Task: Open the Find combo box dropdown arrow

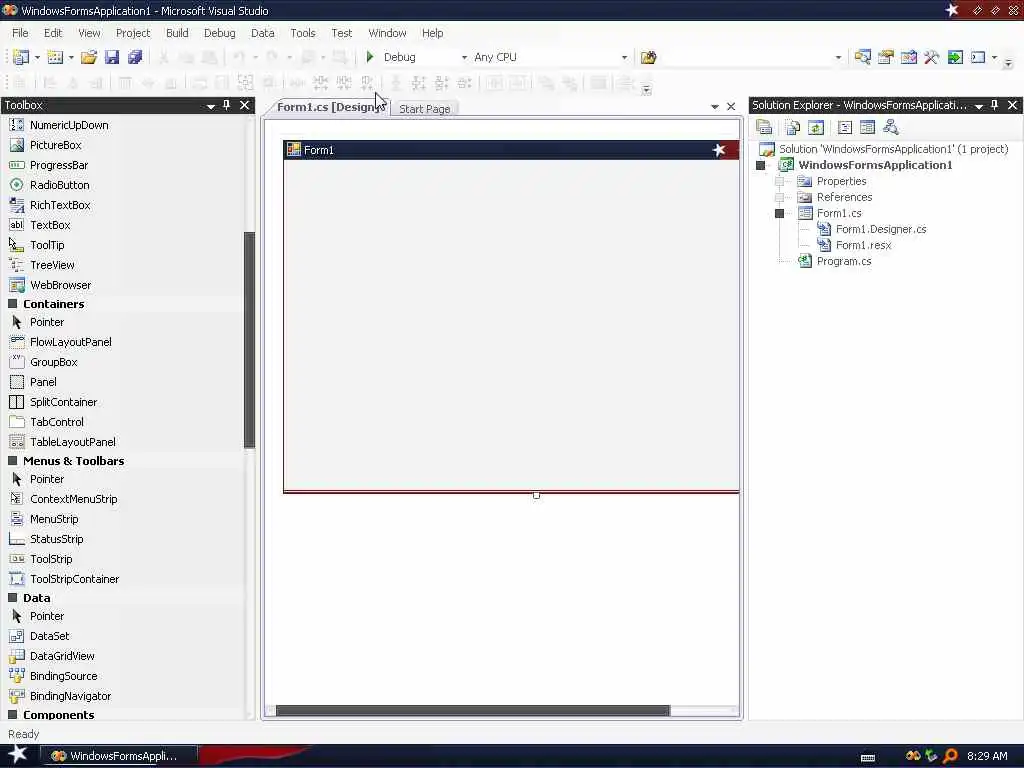Action: (839, 57)
